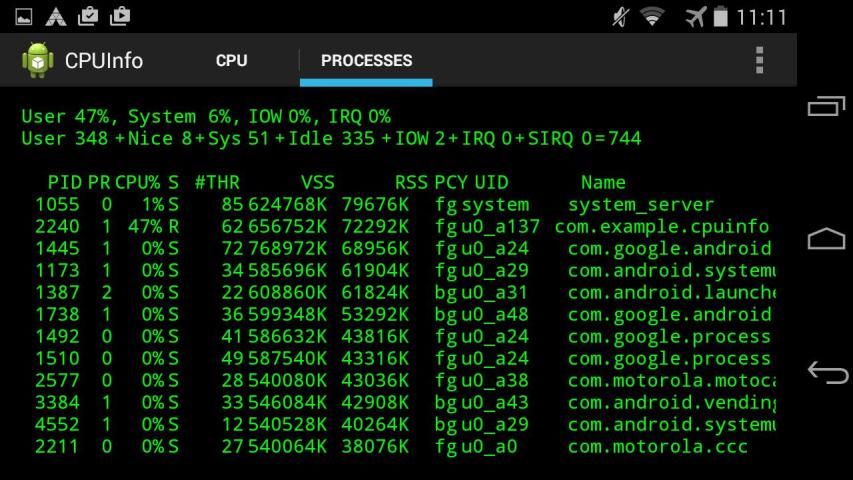Tap the airplane mode status icon
This screenshot has height=480, width=853.
click(x=695, y=17)
